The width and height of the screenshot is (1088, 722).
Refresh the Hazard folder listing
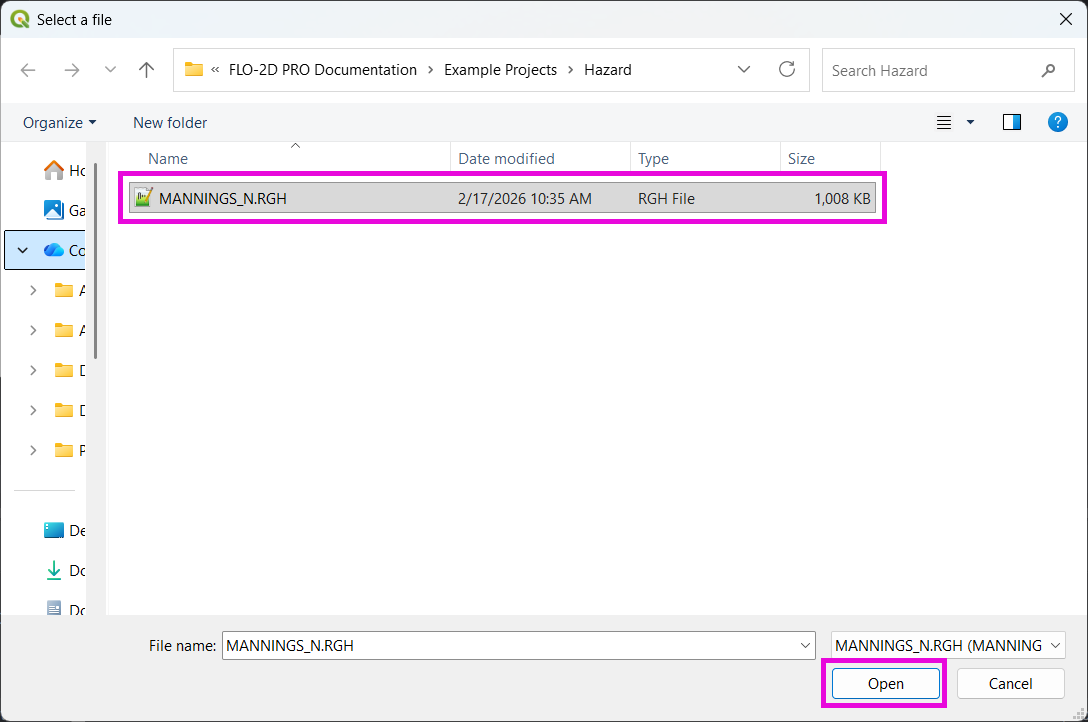[787, 70]
